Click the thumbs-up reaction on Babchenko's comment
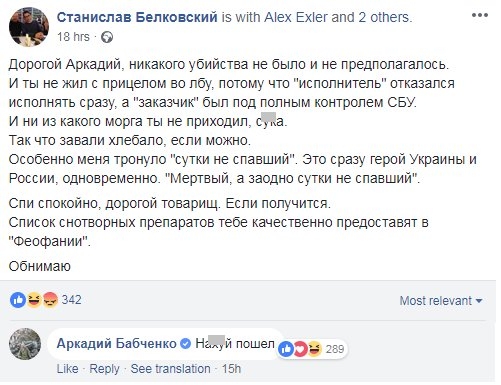Image resolution: width=501 pixels, height=385 pixels. click(286, 349)
